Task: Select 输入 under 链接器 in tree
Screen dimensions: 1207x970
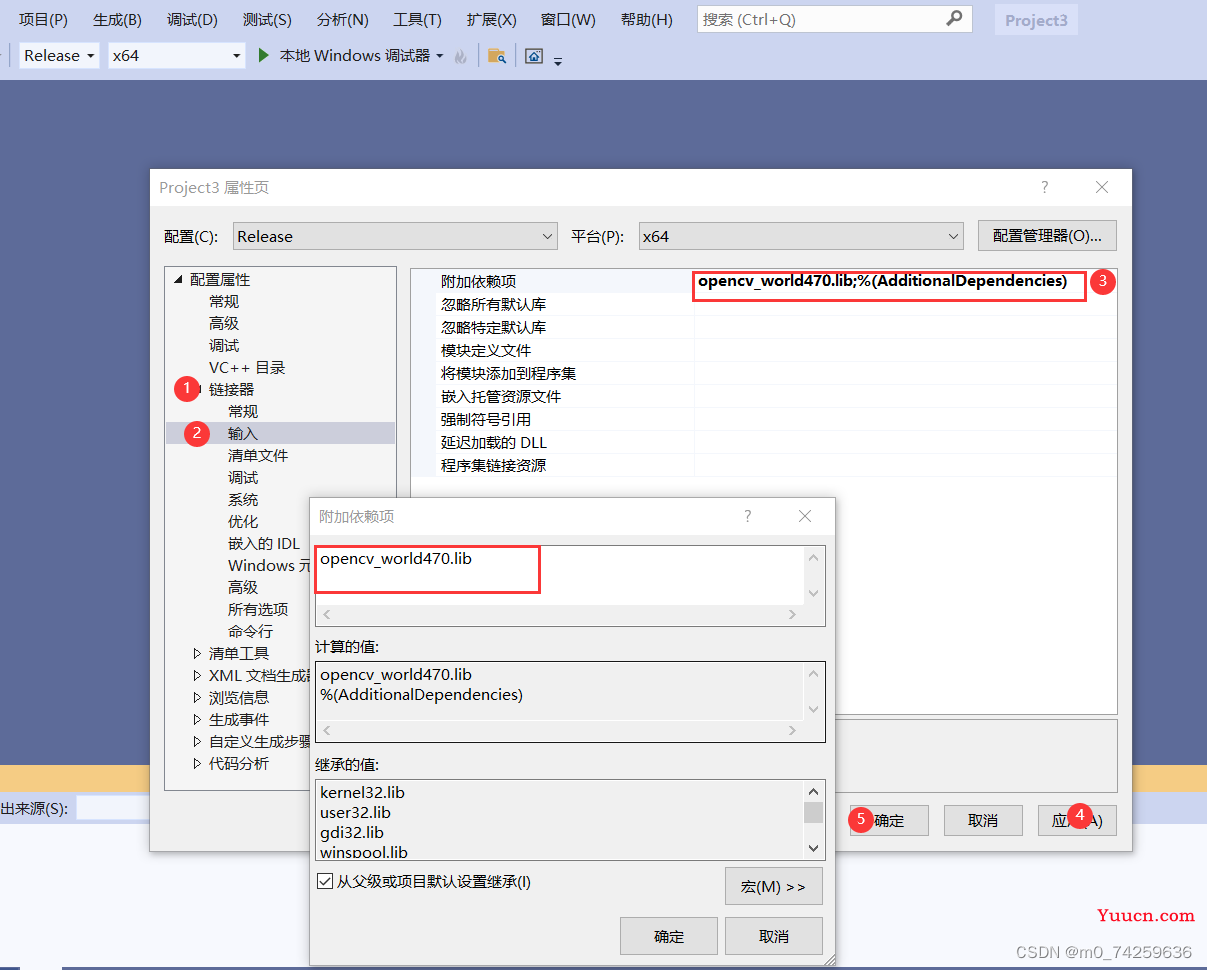Action: click(243, 433)
